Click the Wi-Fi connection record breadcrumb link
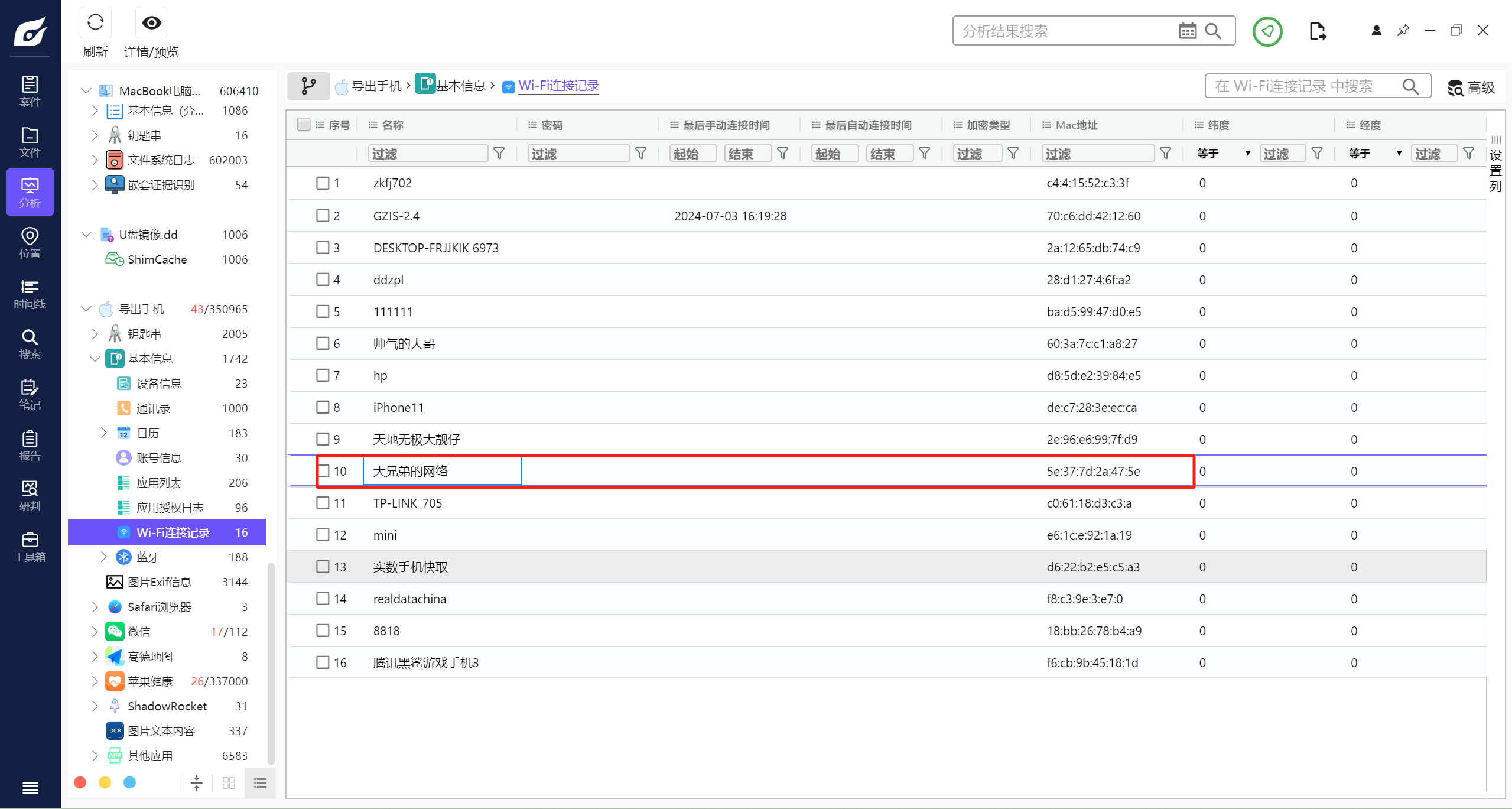Image resolution: width=1512 pixels, height=809 pixels. pos(558,86)
